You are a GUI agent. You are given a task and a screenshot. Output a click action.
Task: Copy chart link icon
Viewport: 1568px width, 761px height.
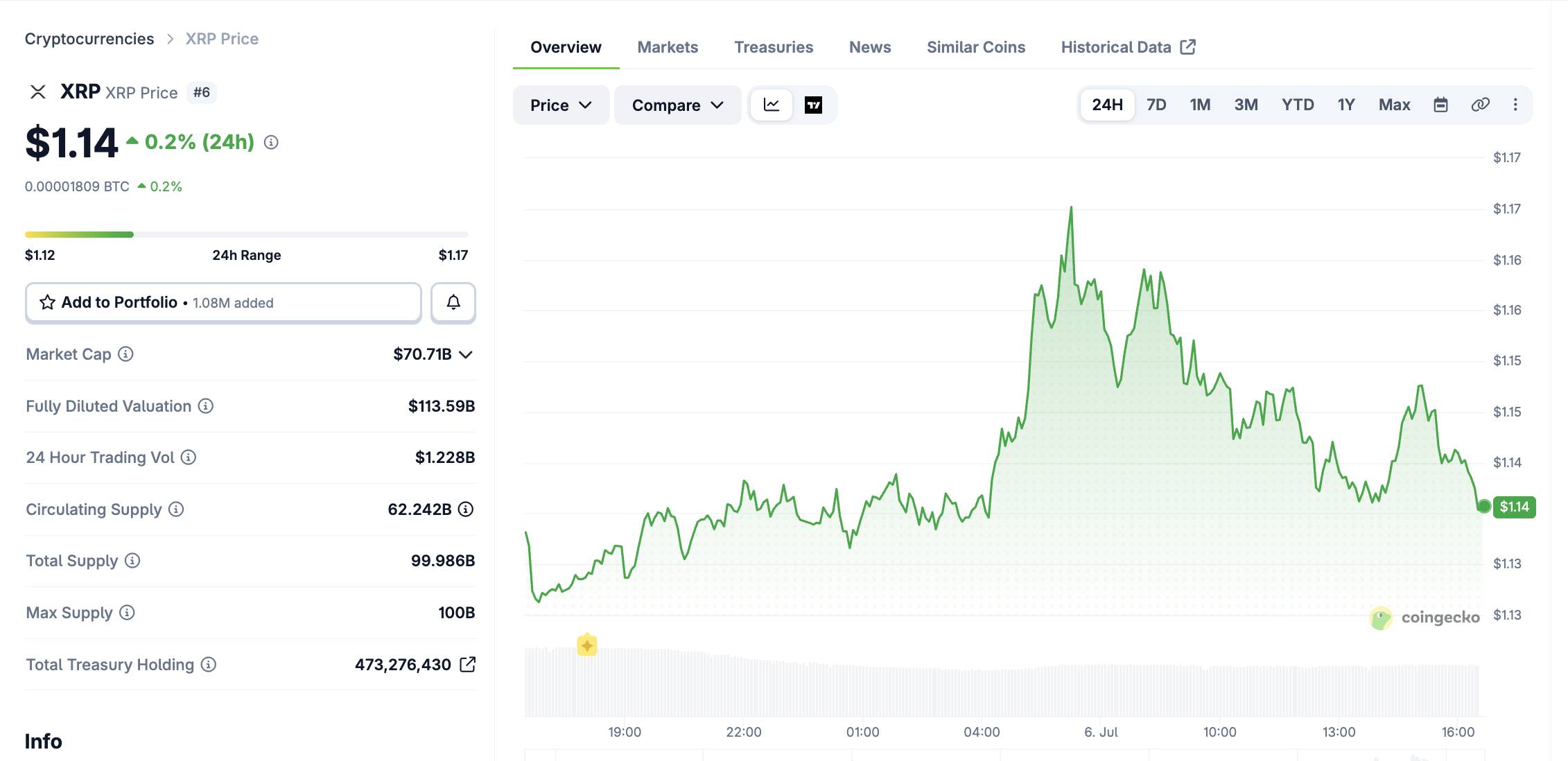coord(1480,105)
